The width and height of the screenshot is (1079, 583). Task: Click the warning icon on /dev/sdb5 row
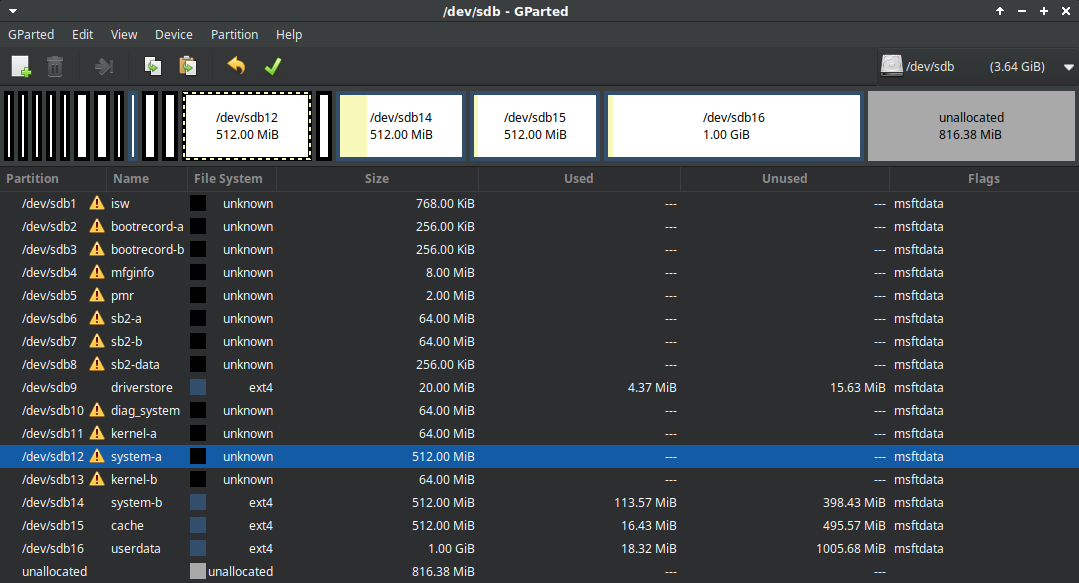coord(97,295)
